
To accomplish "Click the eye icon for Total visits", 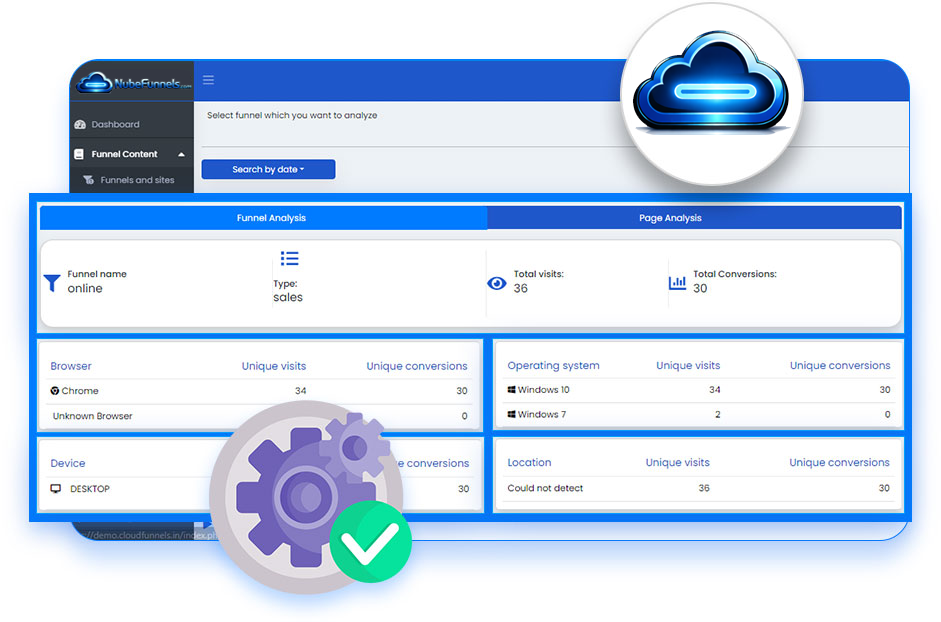I will tap(496, 283).
